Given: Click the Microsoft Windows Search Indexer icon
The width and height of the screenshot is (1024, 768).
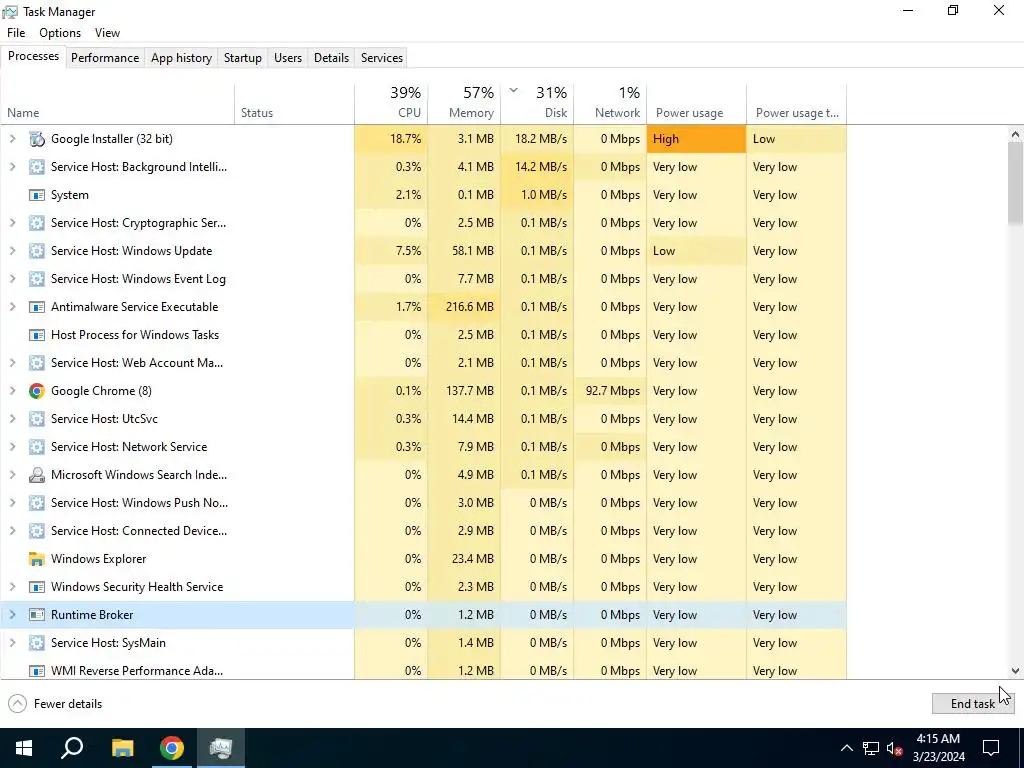Looking at the screenshot, I should 37,475.
